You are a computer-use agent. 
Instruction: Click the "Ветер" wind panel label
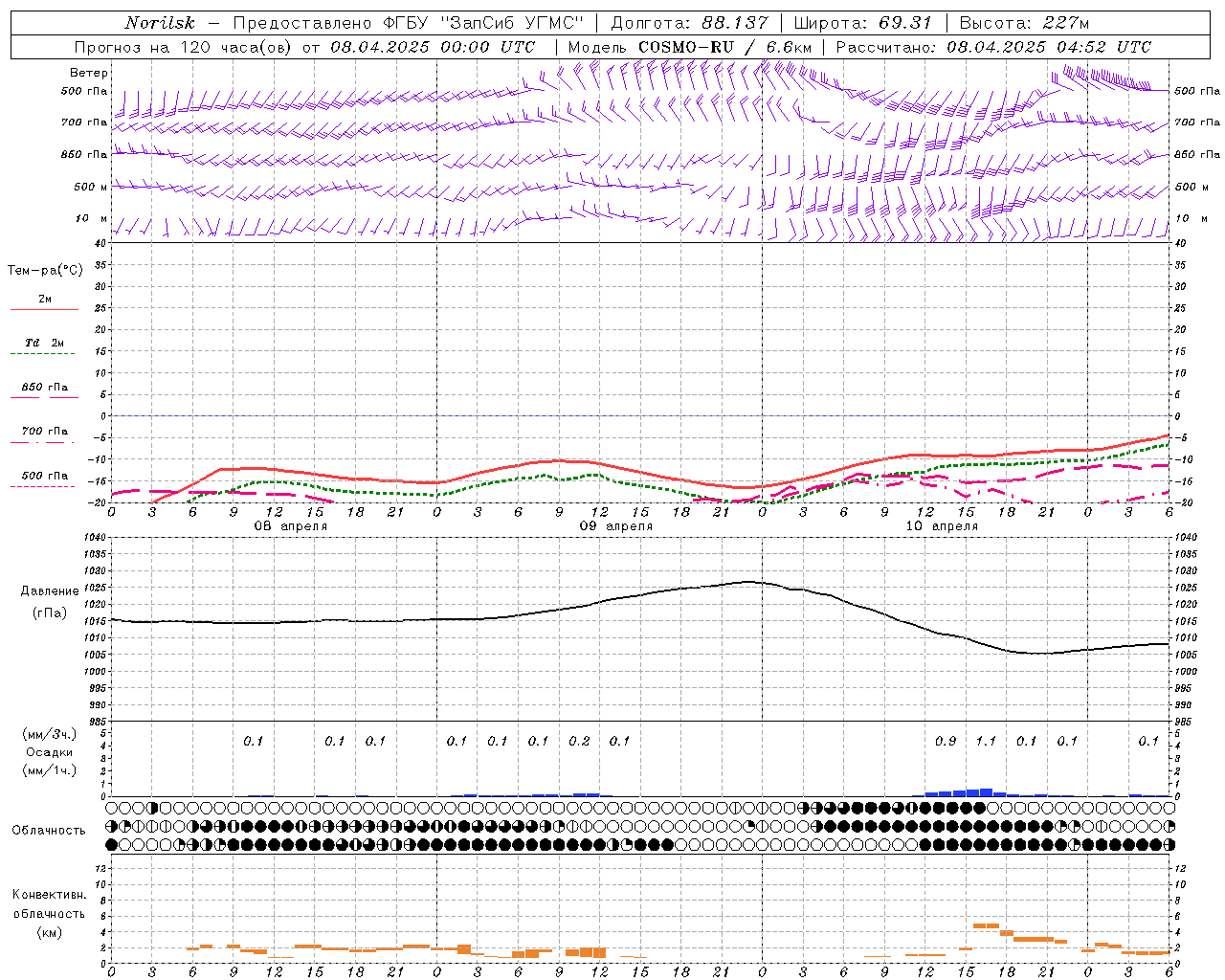tap(89, 73)
